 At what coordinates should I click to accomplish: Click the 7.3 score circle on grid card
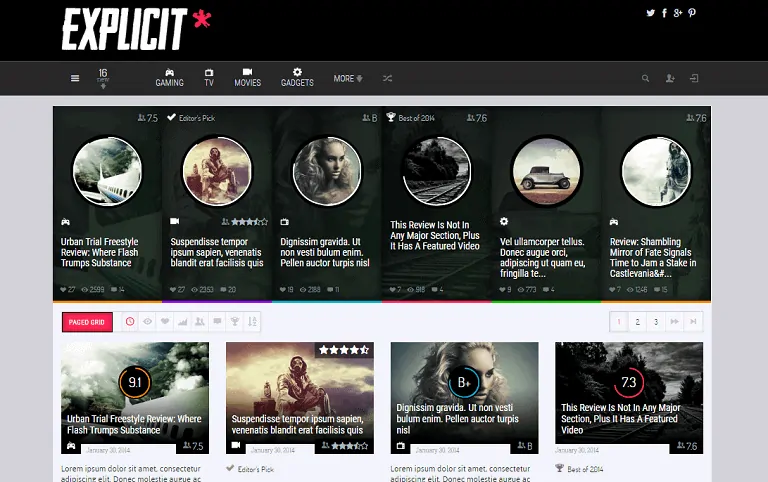click(x=628, y=382)
